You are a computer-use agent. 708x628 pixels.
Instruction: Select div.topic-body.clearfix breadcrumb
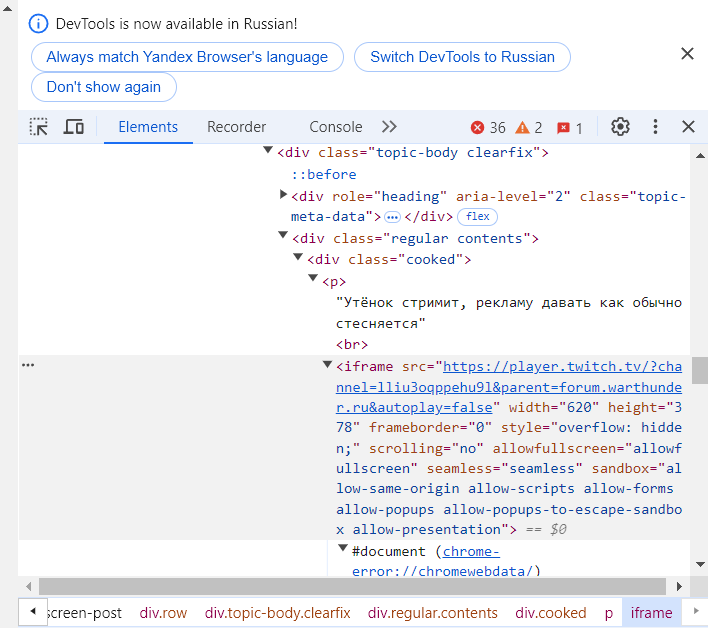point(277,613)
